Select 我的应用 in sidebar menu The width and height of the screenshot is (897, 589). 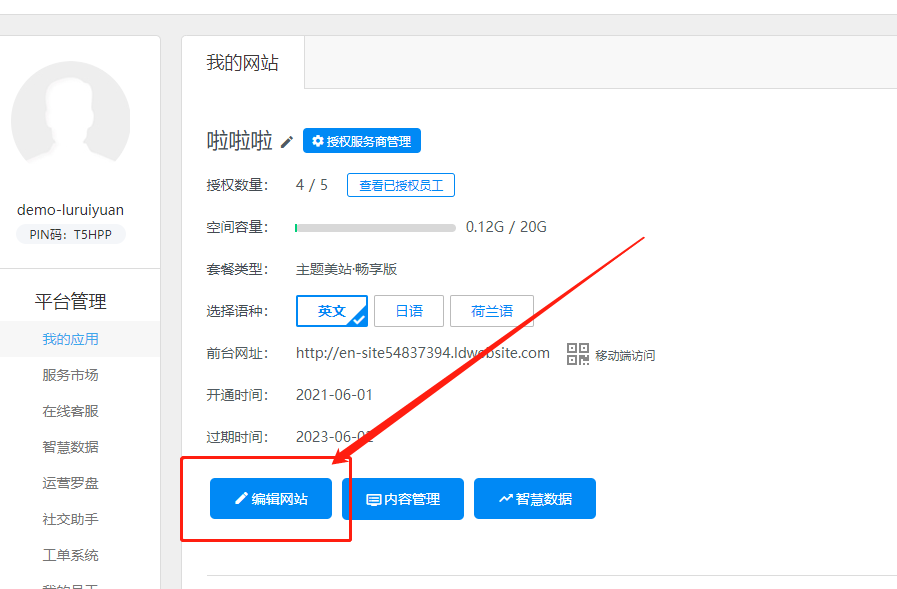pos(70,339)
